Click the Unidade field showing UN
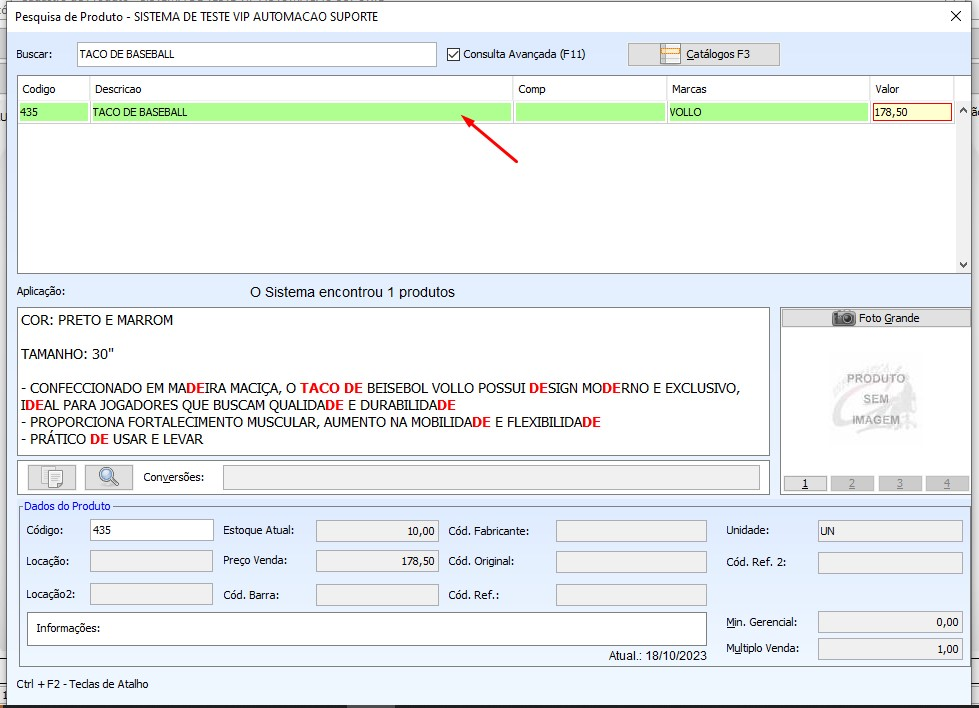 pos(890,531)
